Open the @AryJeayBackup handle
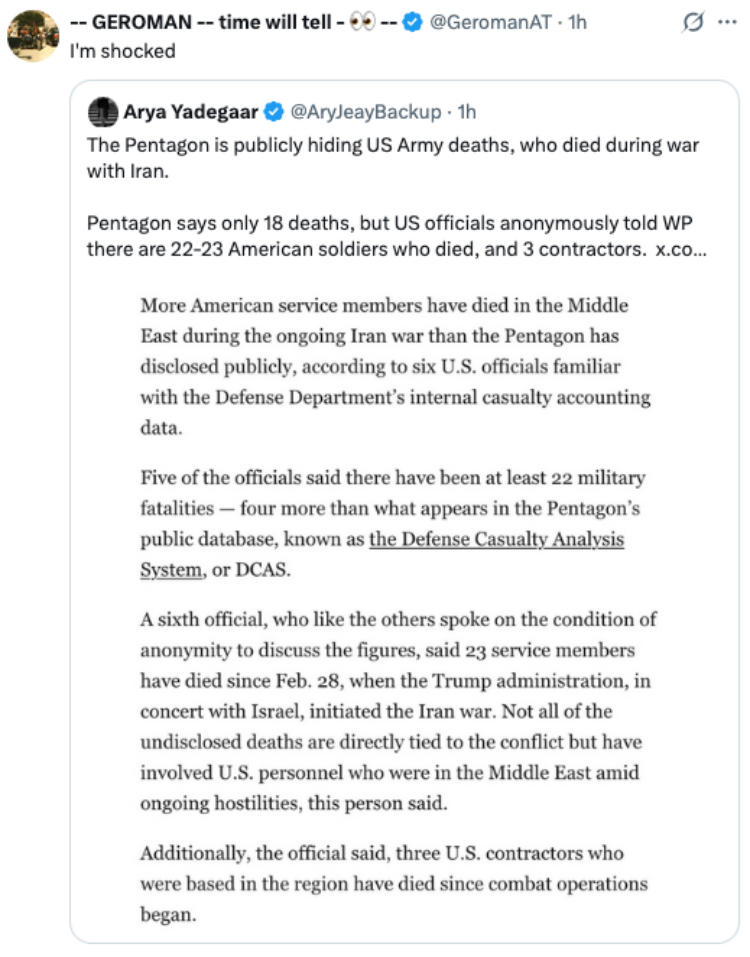 pos(366,112)
